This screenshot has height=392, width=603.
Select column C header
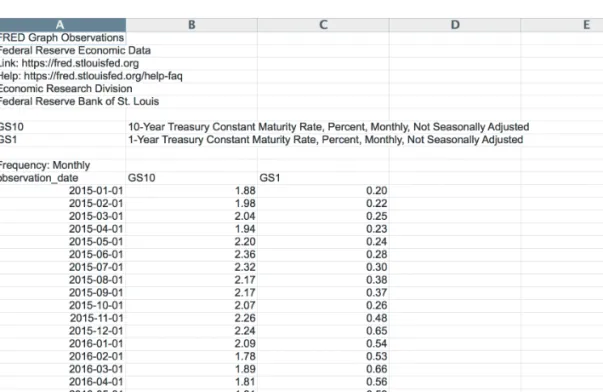pyautogui.click(x=323, y=25)
